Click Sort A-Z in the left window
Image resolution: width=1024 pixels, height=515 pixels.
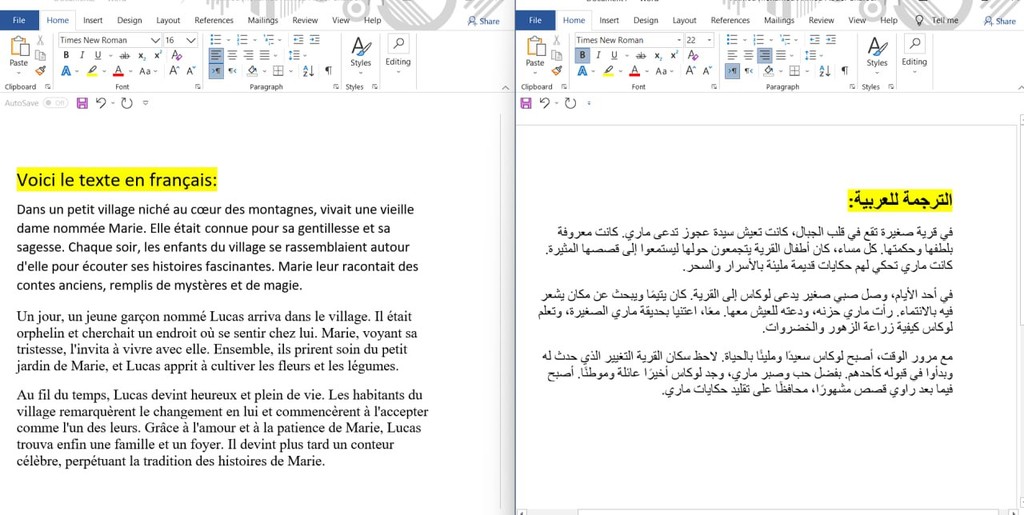click(x=309, y=71)
